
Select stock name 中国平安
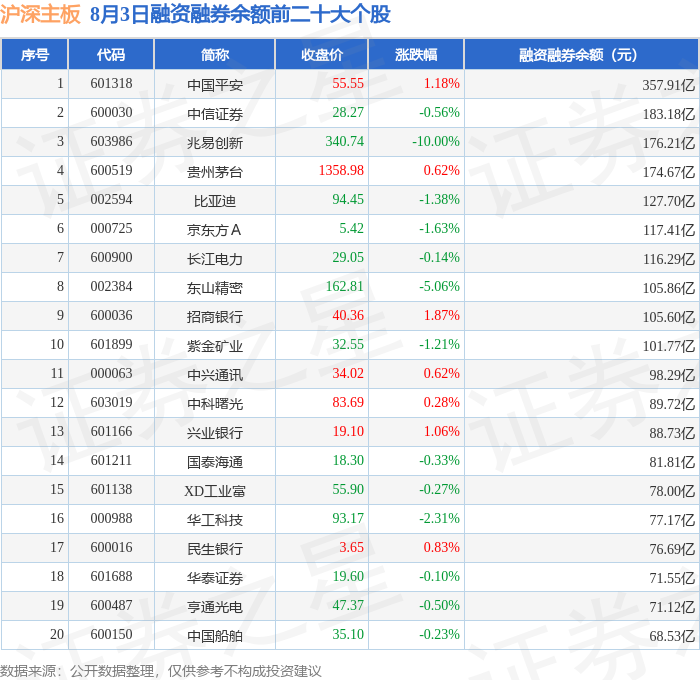(x=215, y=84)
